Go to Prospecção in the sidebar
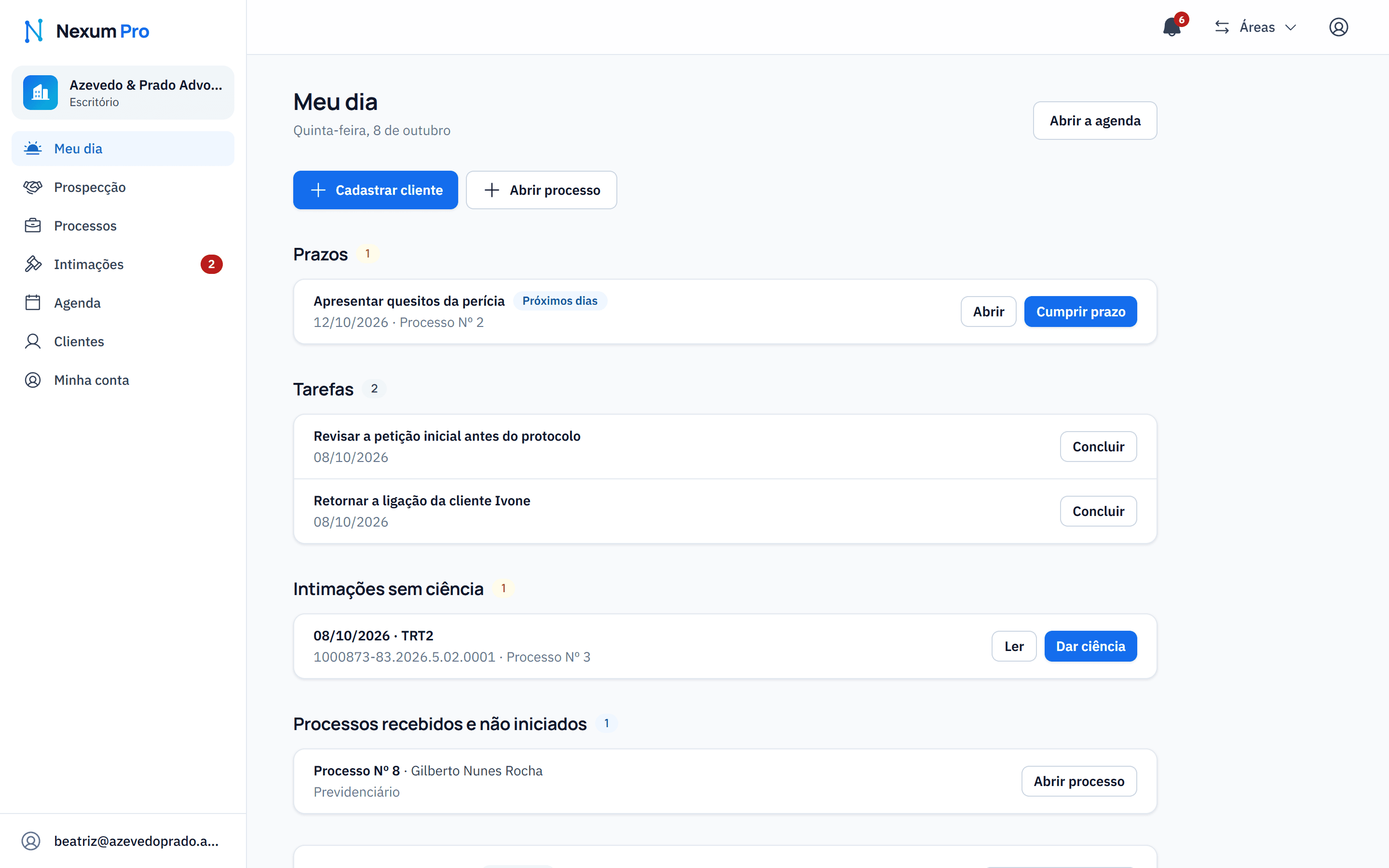The image size is (1389, 868). point(123,187)
